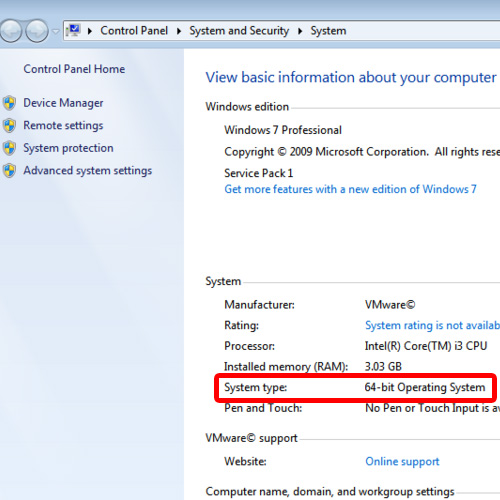Click the Forward navigation arrow button
Image resolution: width=500 pixels, height=500 pixels.
tap(37, 31)
